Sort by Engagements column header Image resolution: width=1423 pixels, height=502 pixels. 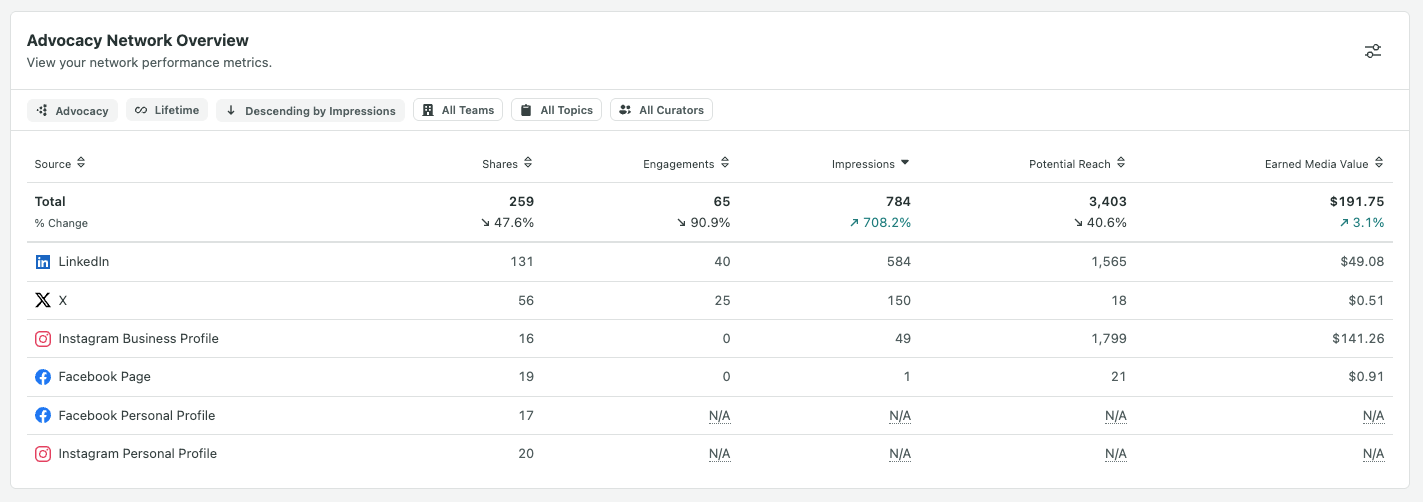[686, 164]
